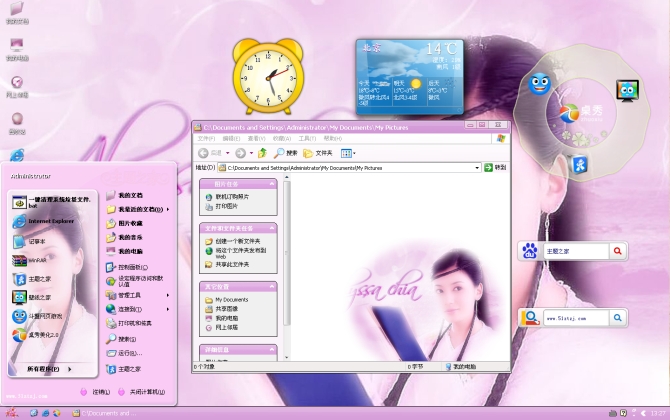Expand 我最近的文档 recent documents submenu
The height and width of the screenshot is (420, 670).
137,209
